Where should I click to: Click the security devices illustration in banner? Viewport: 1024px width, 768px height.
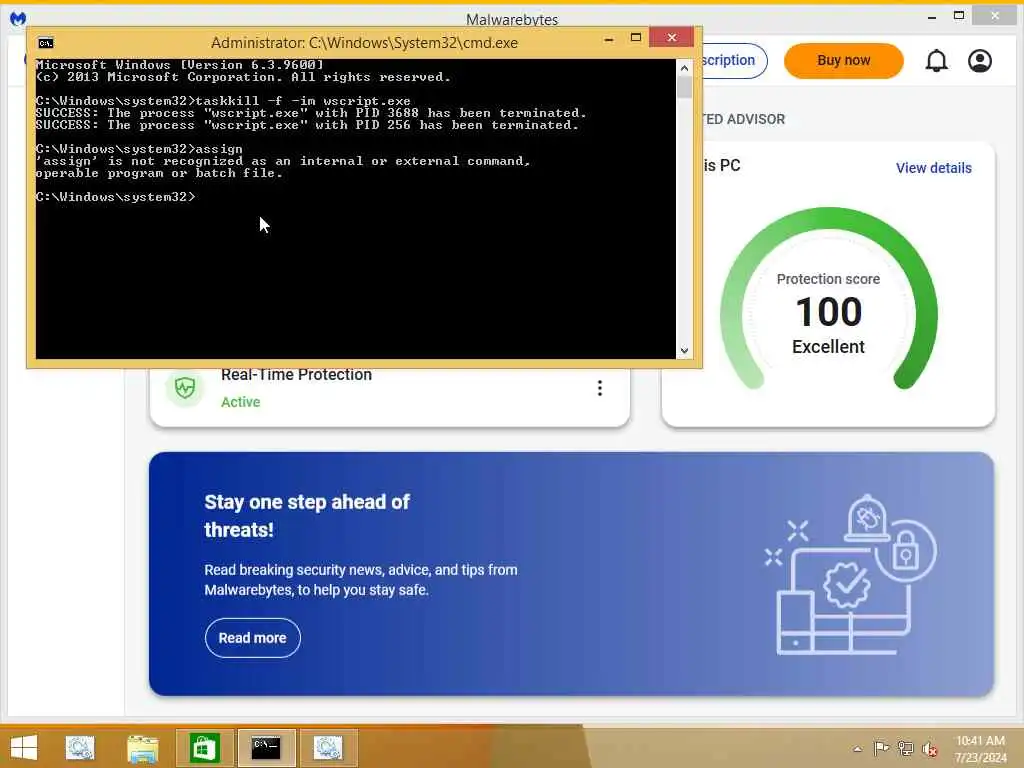(x=851, y=575)
